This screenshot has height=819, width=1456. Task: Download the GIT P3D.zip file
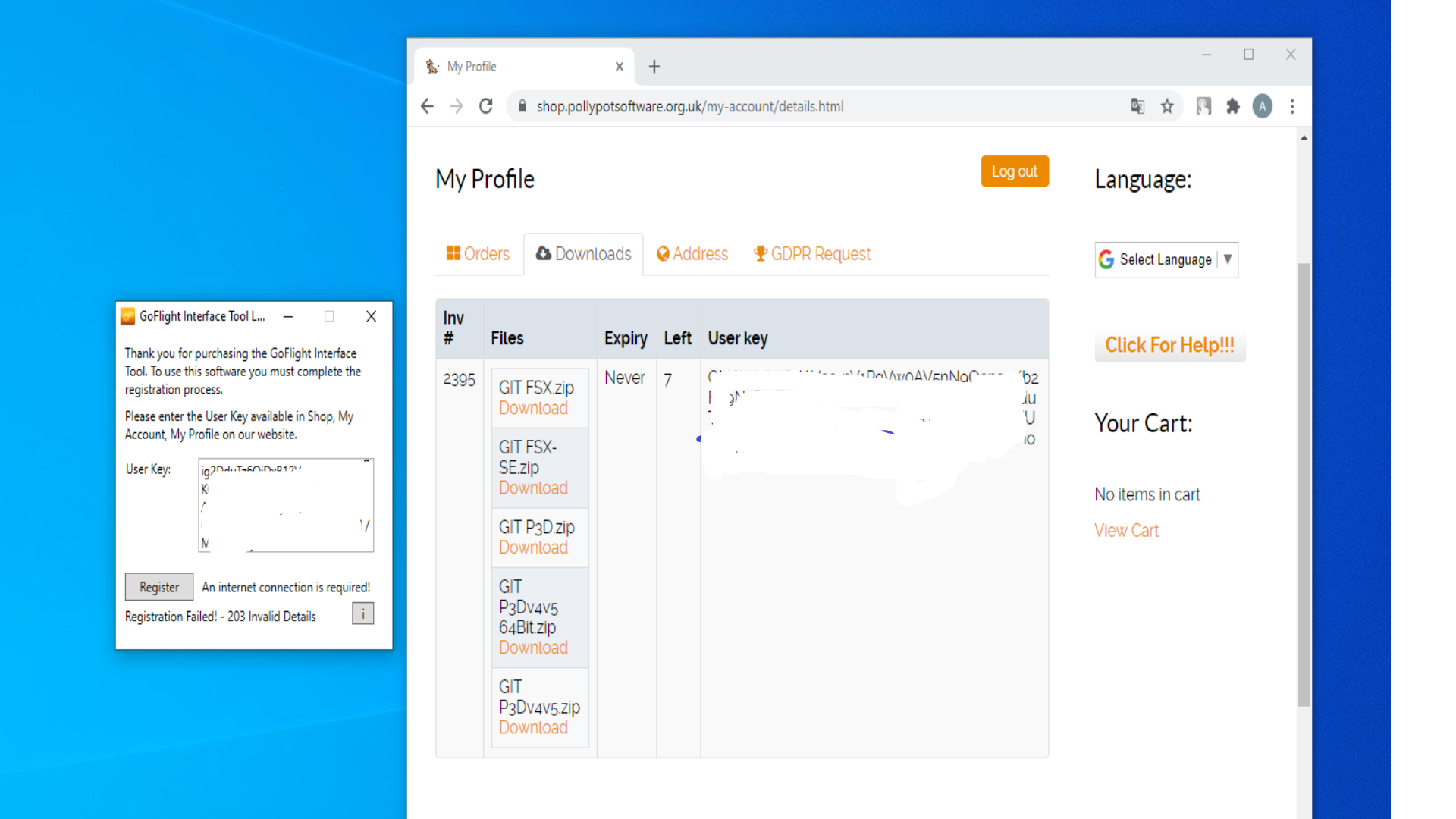533,548
